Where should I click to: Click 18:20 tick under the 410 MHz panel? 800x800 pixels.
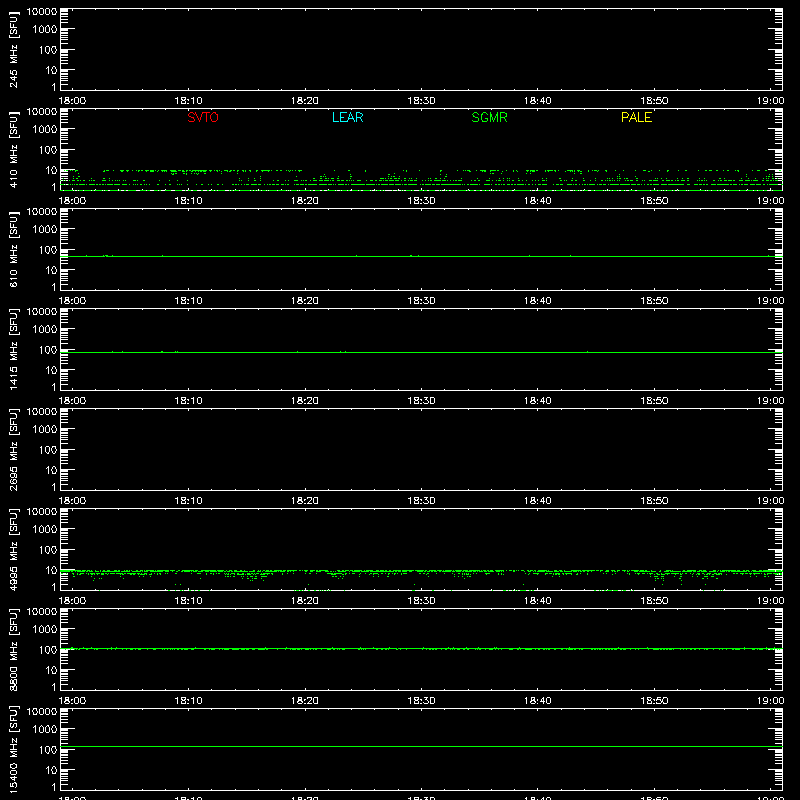[305, 201]
